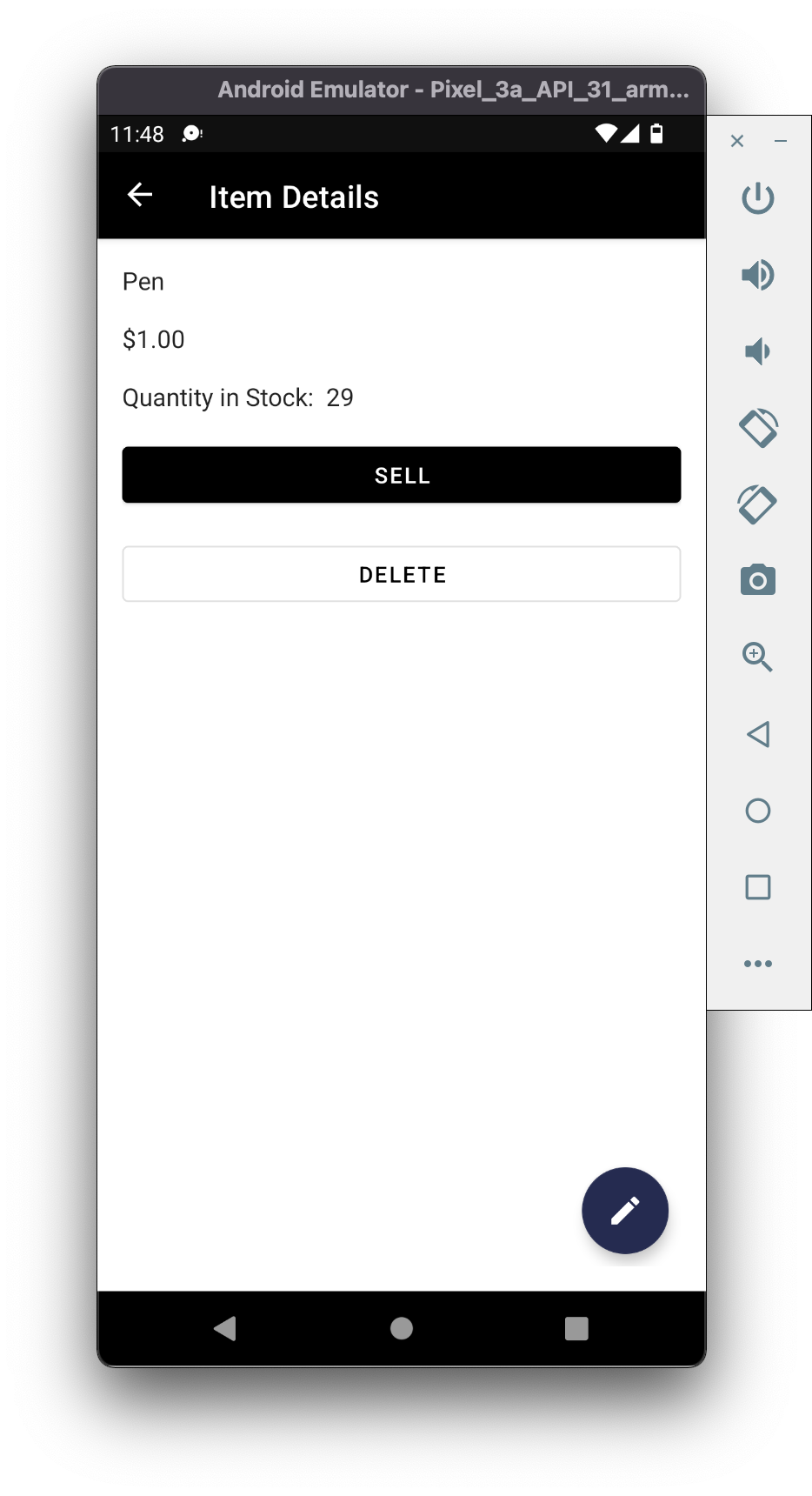This screenshot has width=812, height=1496.
Task: Open recents from the Android navigation bar
Action: 576,1328
